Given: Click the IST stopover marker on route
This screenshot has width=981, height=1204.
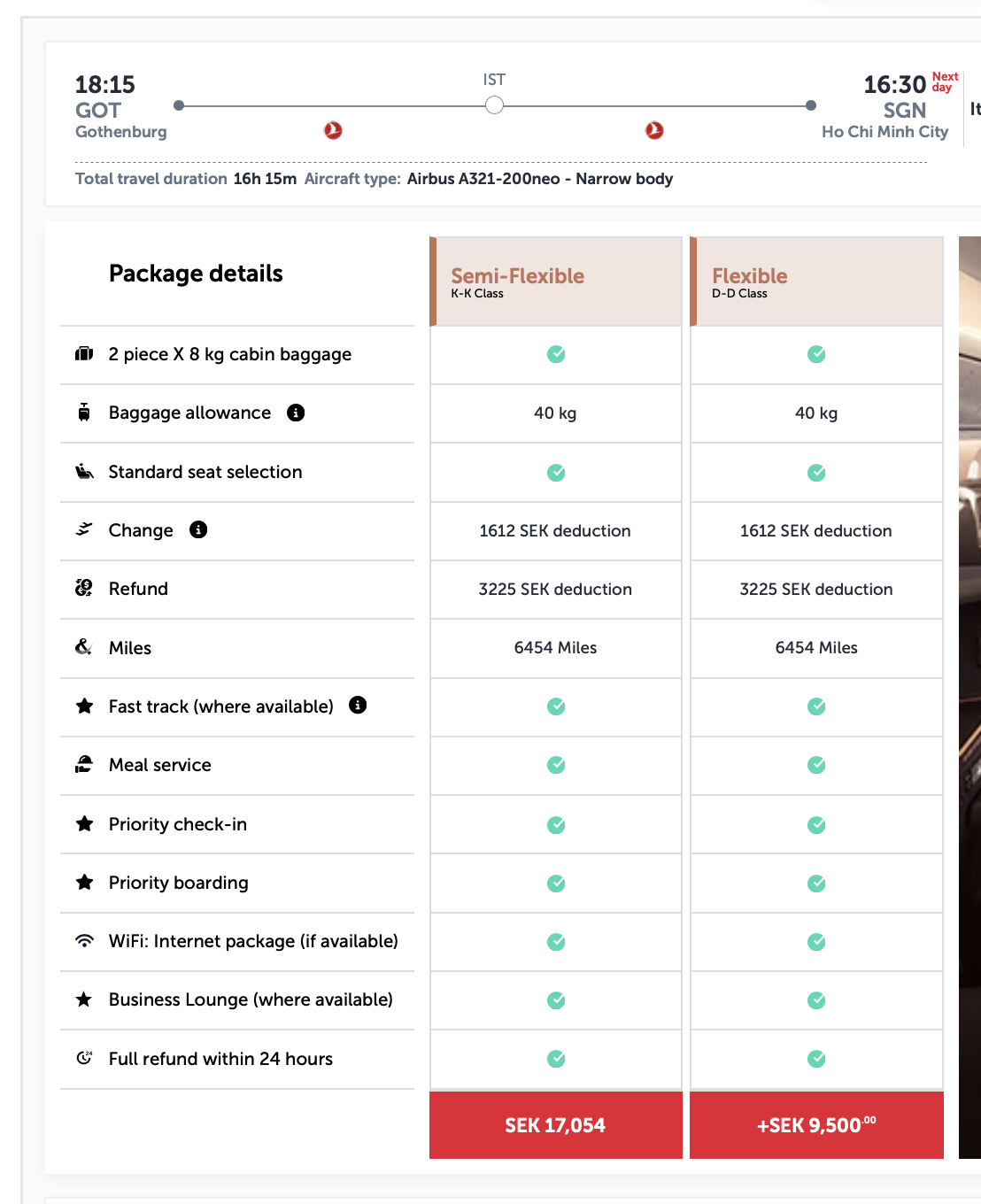Looking at the screenshot, I should pos(494,105).
